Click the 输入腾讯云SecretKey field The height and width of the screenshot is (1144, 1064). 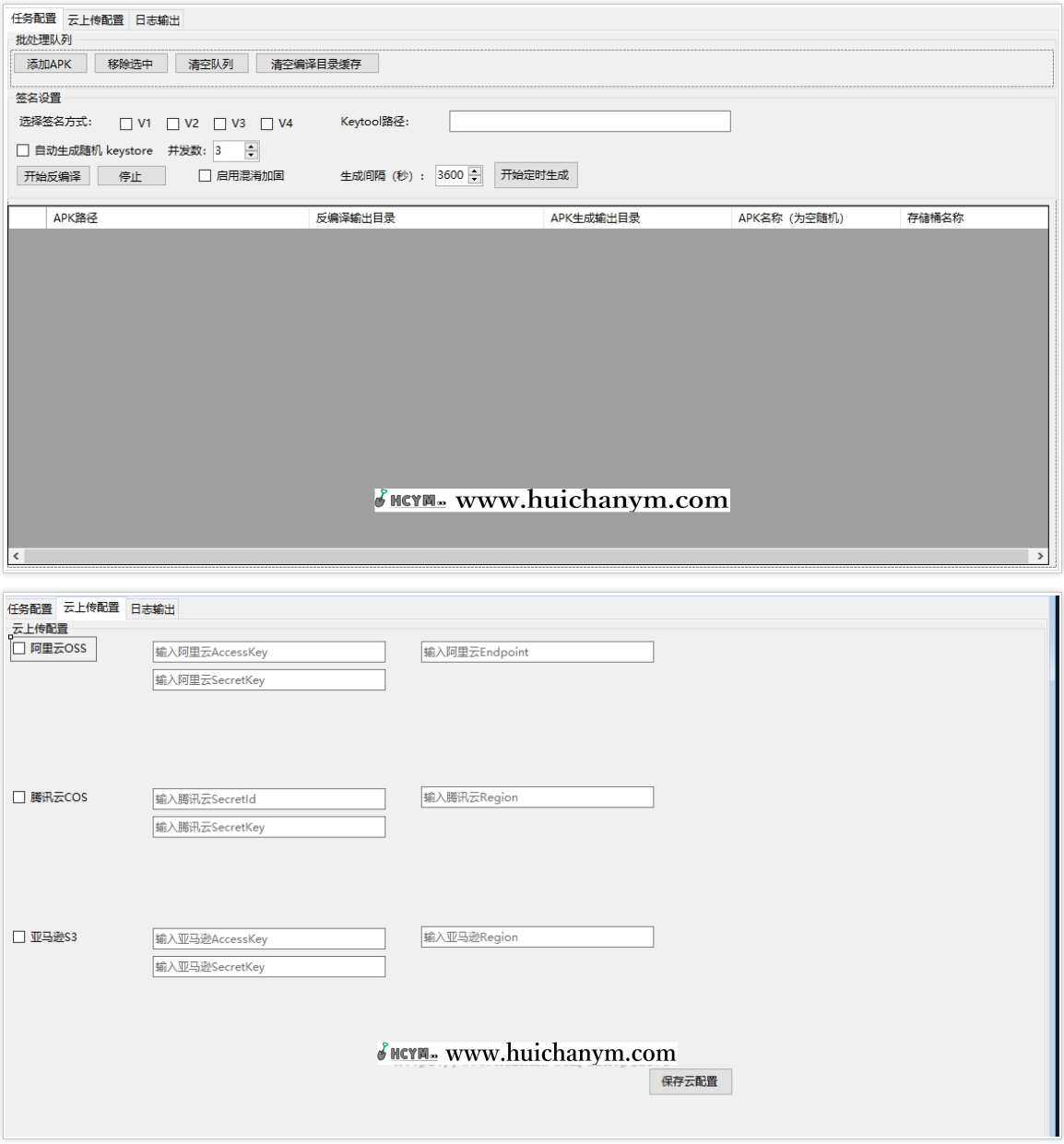click(269, 827)
